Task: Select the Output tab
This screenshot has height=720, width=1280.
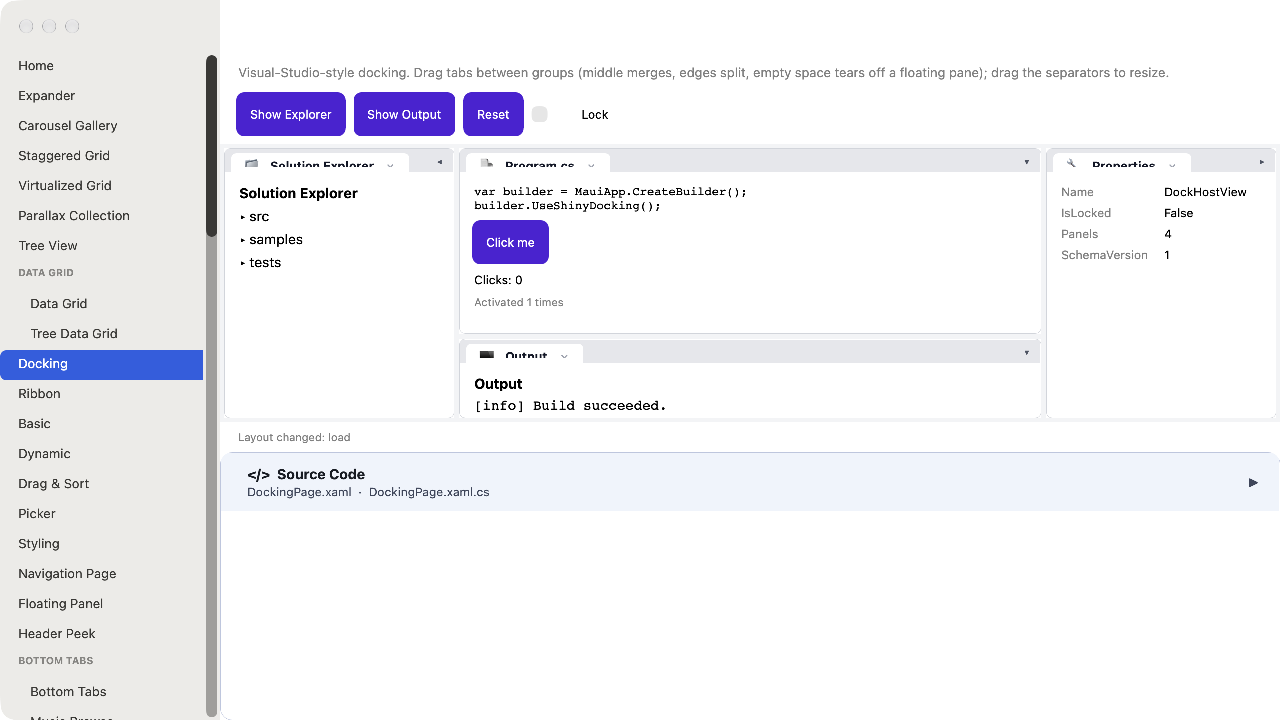Action: click(x=524, y=355)
